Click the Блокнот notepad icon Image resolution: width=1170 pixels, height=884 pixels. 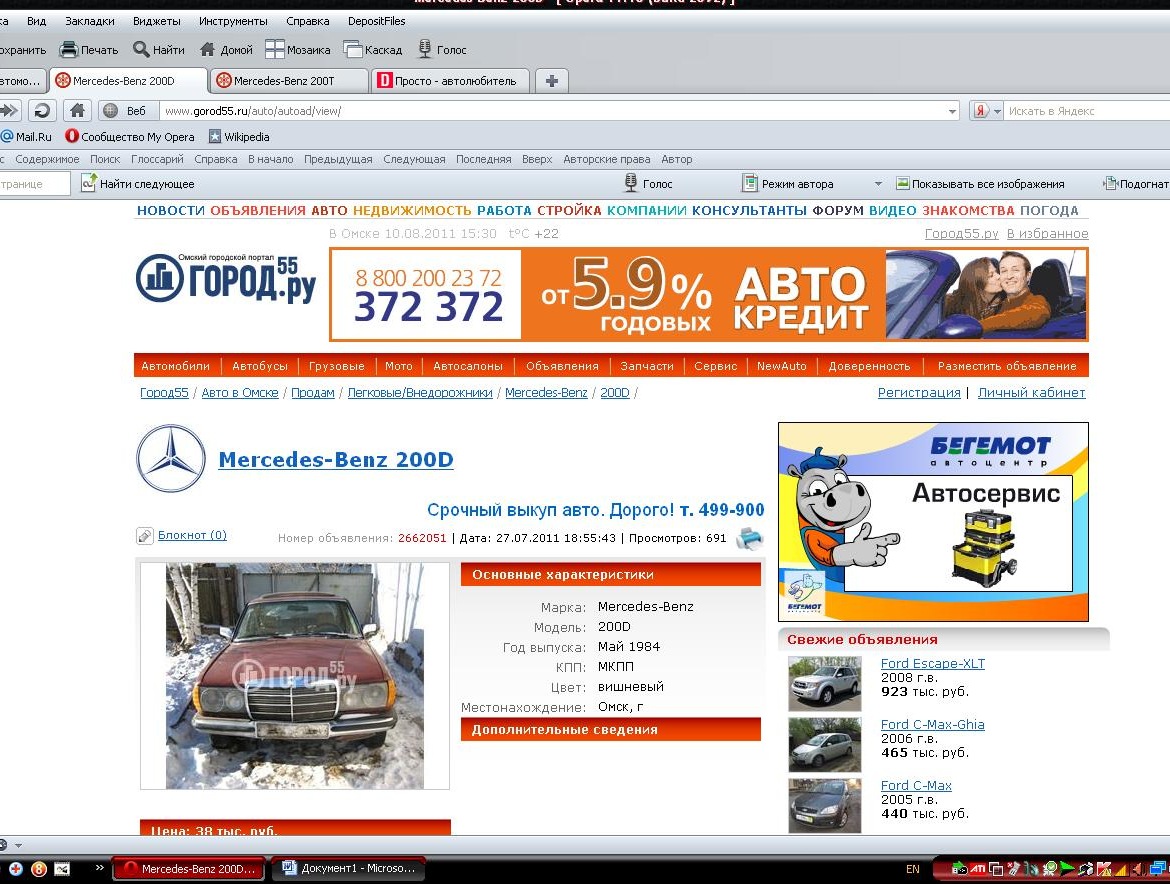point(145,536)
